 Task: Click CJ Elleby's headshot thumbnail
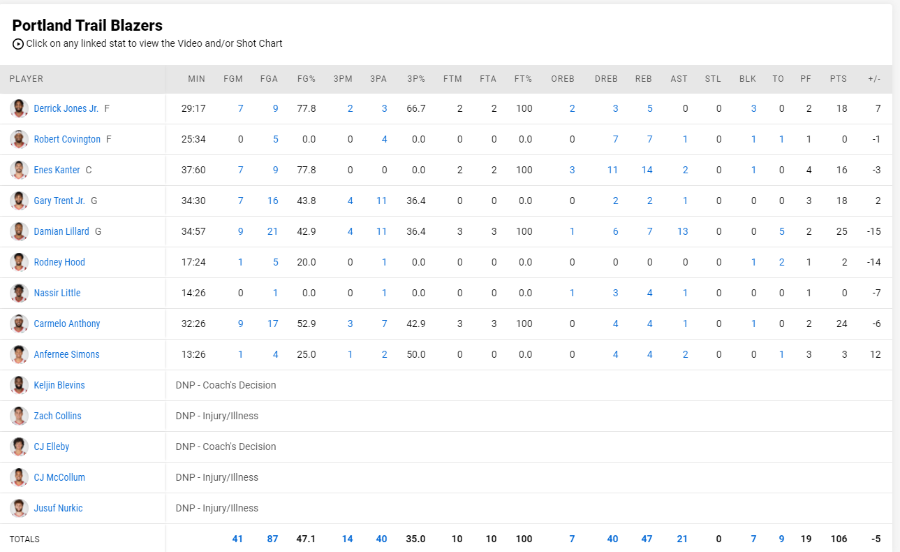click(x=19, y=446)
